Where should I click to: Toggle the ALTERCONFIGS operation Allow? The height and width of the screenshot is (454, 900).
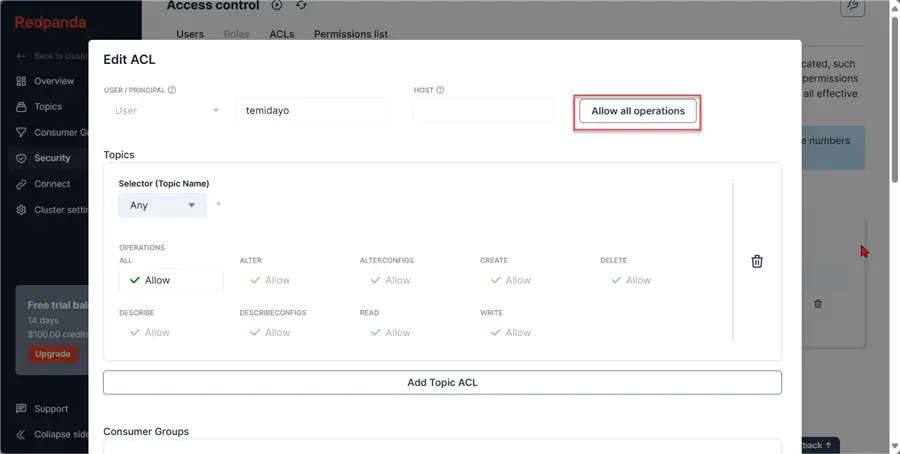(x=390, y=280)
